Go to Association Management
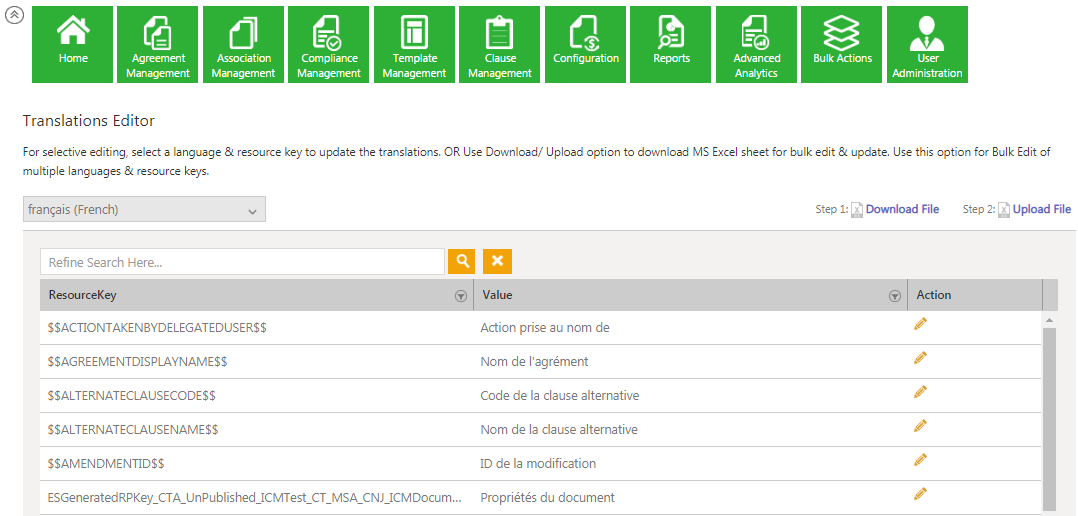This screenshot has height=516, width=1078. [244, 44]
